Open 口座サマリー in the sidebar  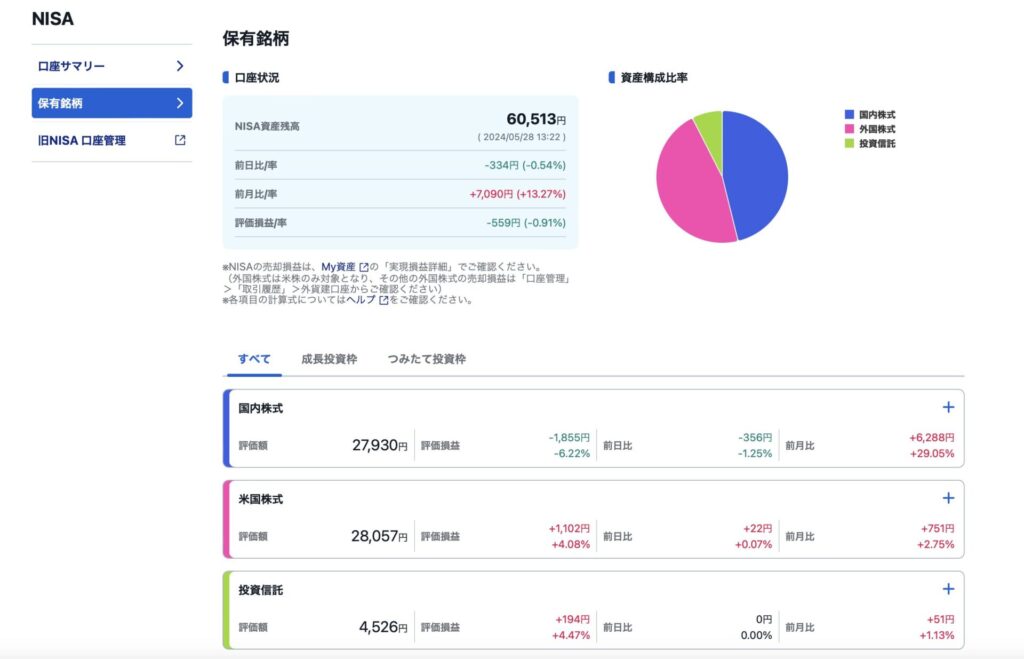tap(112, 66)
